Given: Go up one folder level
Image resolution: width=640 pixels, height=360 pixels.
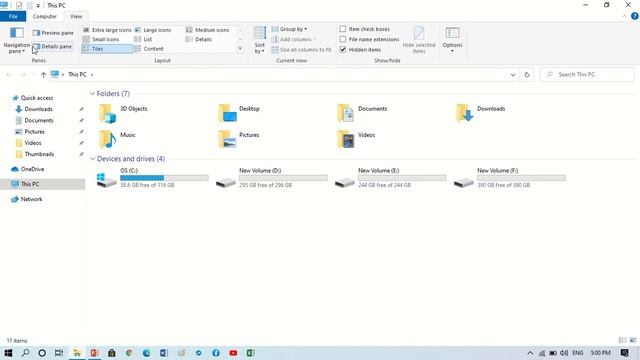Looking at the screenshot, I should [43, 75].
